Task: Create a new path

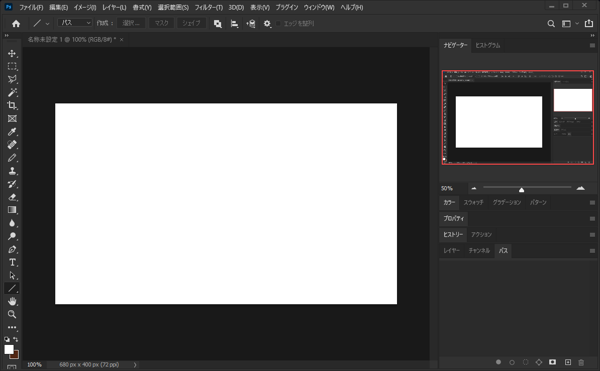Action: pos(568,362)
